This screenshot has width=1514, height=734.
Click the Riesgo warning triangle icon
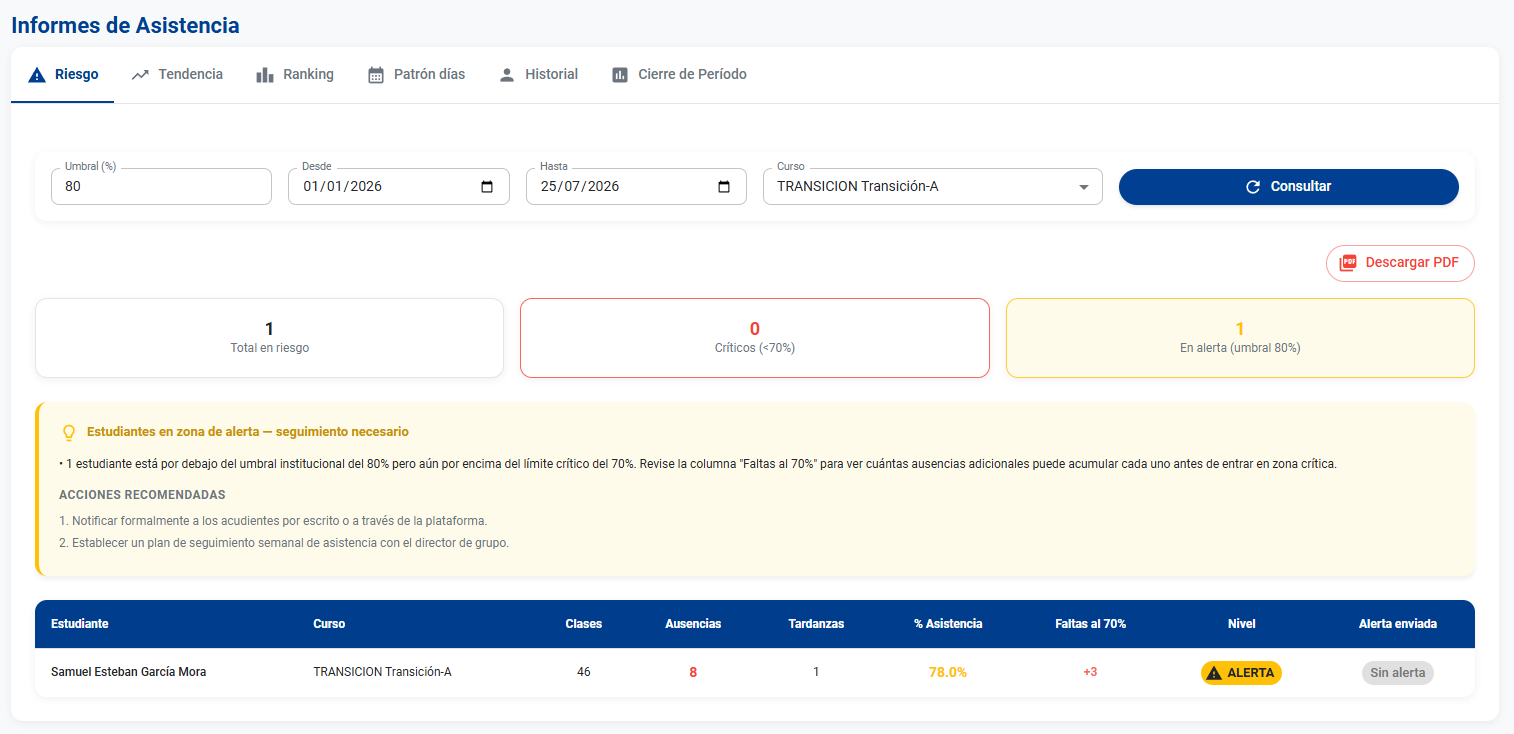click(x=37, y=75)
